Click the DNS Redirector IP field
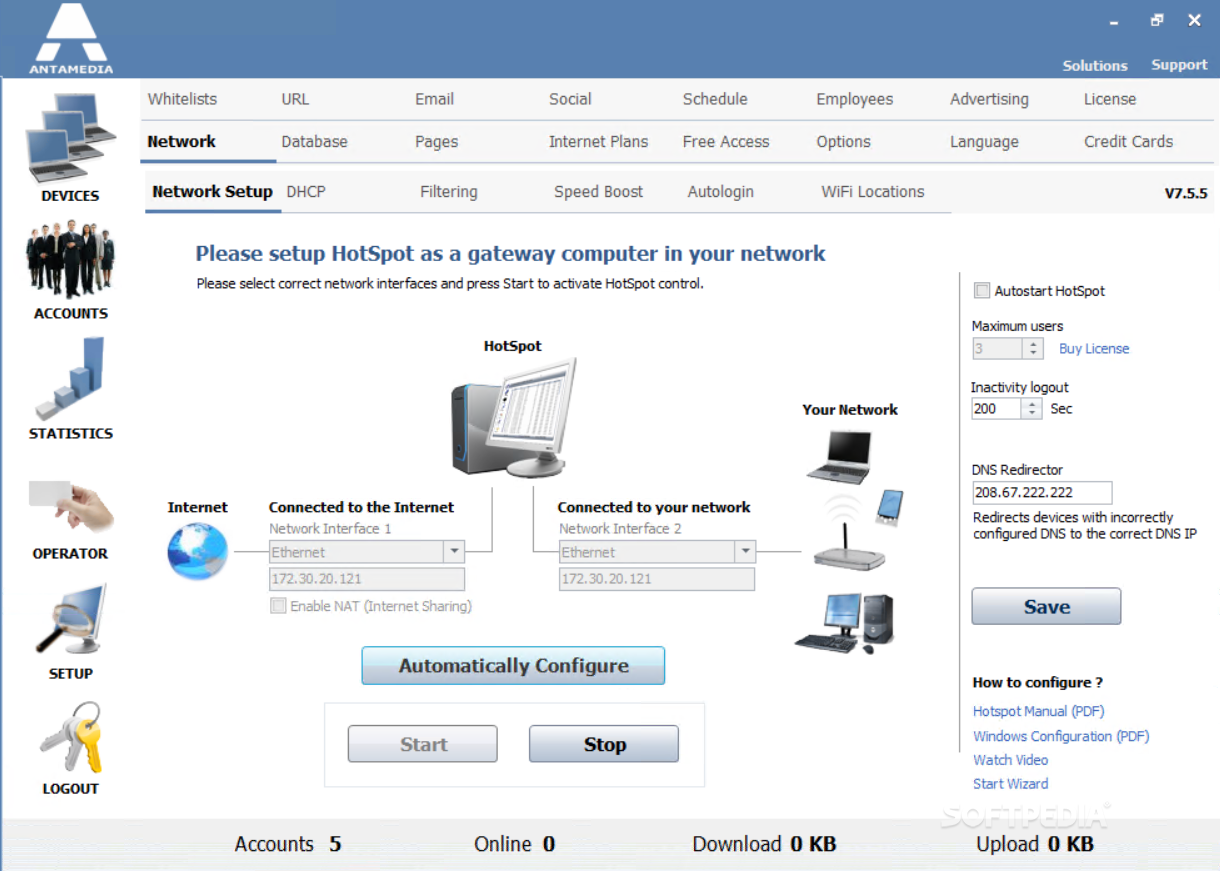 [1042, 493]
